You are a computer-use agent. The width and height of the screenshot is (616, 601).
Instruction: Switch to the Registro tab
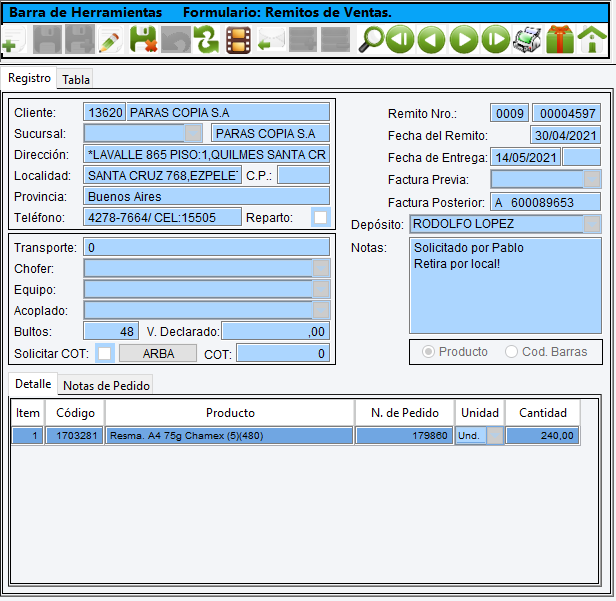pyautogui.click(x=29, y=78)
